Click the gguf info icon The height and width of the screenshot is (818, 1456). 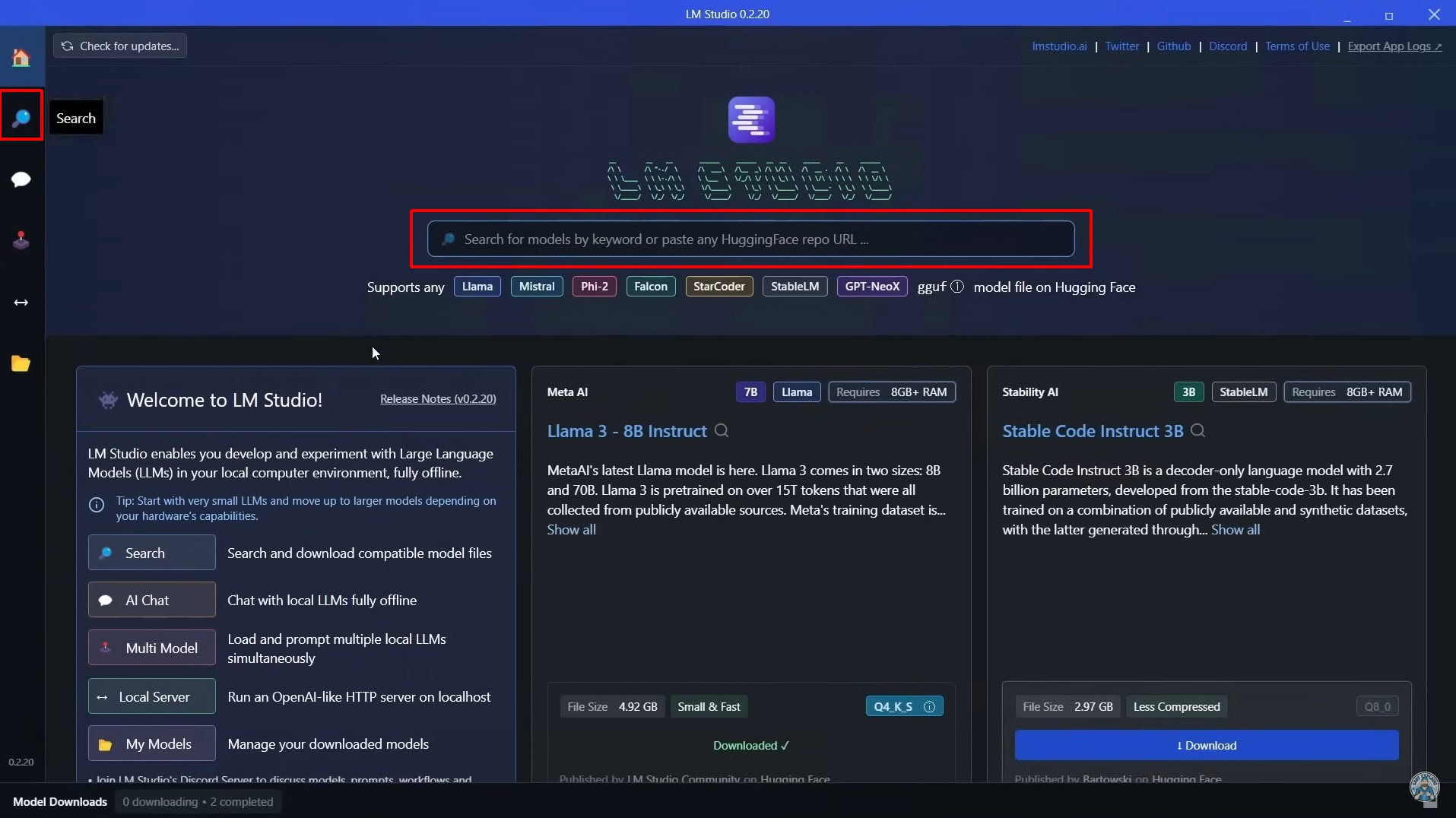coord(957,287)
